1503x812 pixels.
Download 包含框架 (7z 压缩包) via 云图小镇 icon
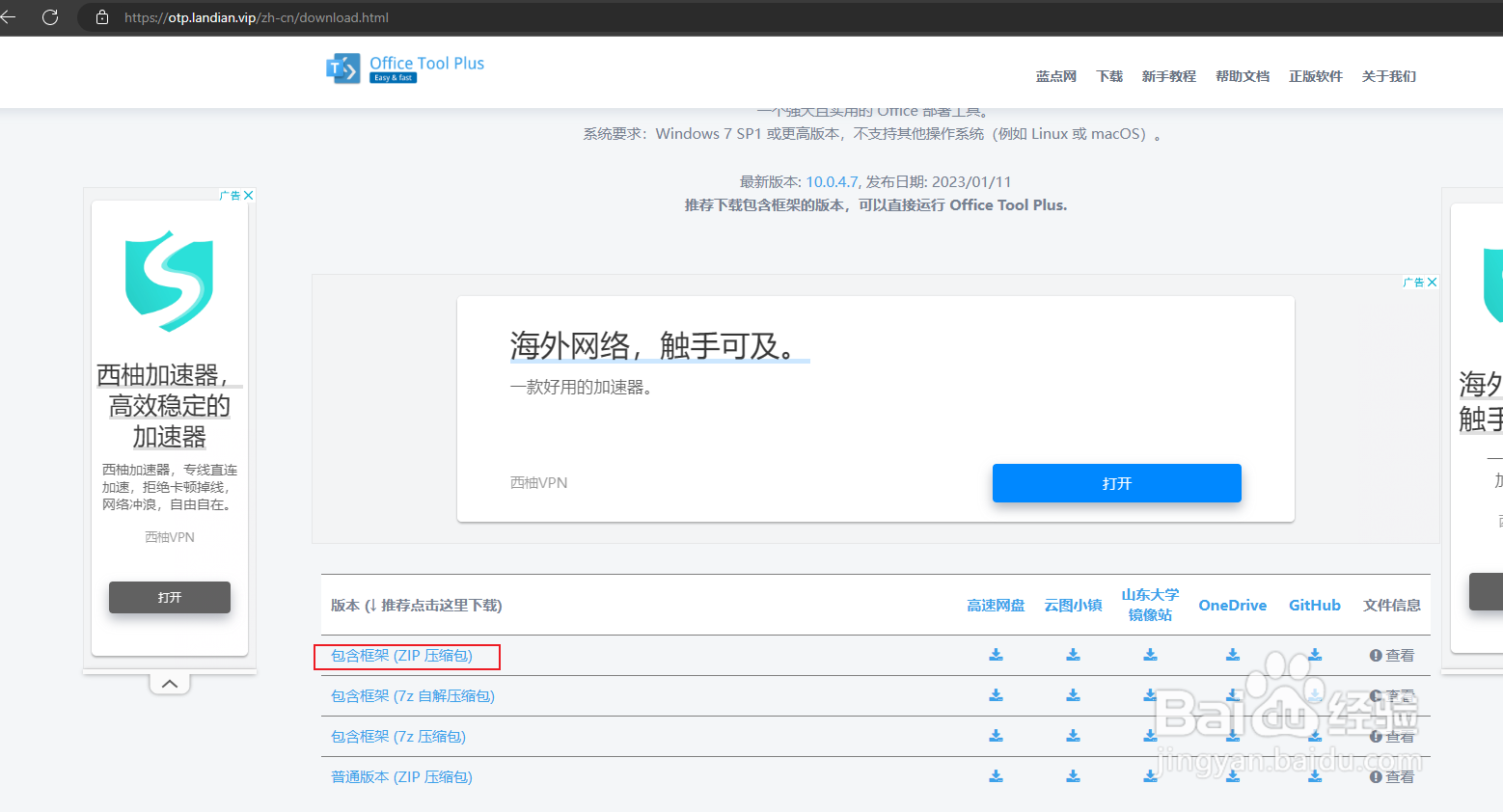[x=1074, y=736]
